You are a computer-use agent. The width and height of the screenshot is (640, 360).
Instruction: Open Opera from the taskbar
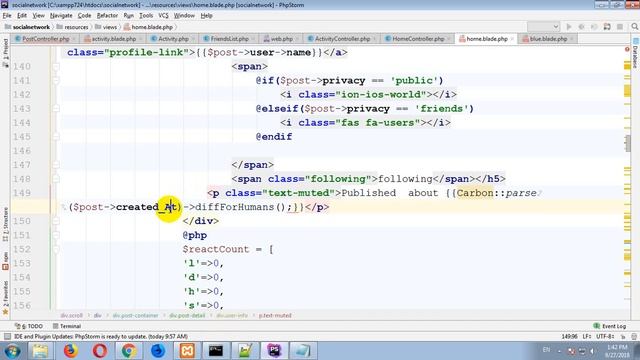pos(100,351)
